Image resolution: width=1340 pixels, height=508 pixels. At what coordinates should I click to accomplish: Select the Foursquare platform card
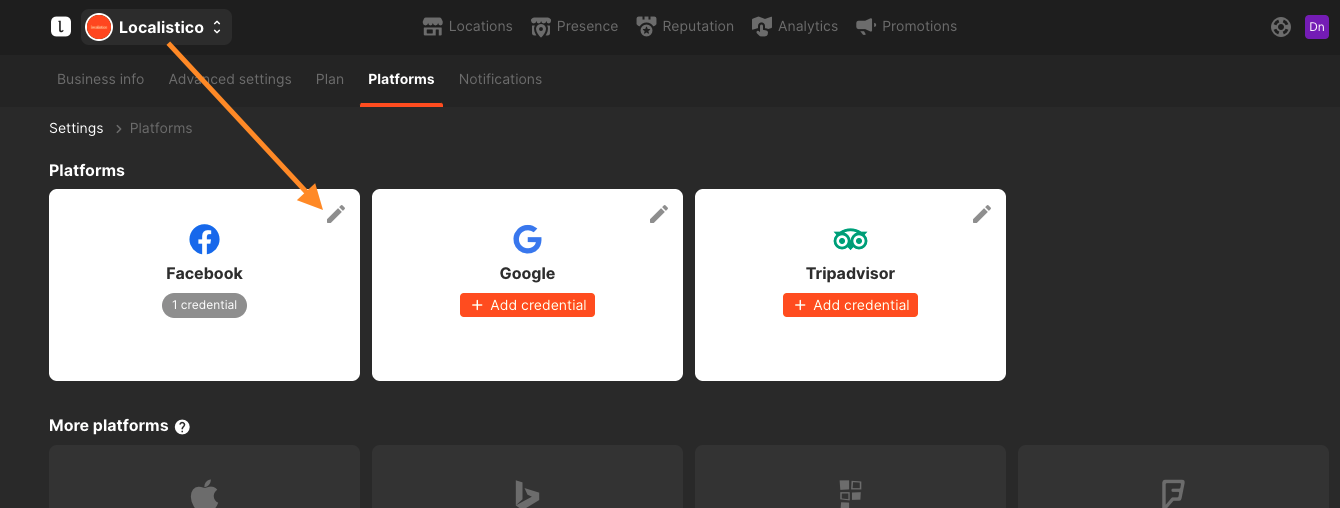click(x=1173, y=477)
